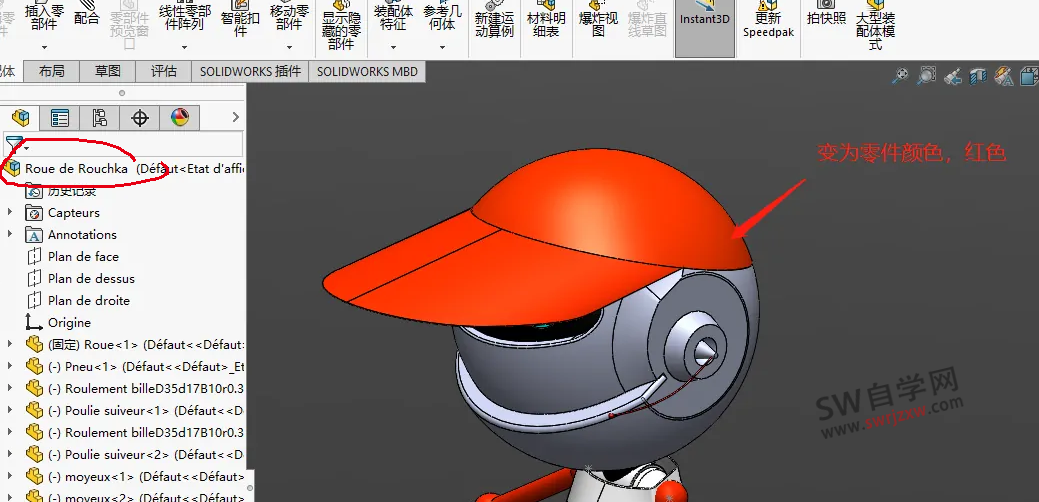Select the Origine item
1039x502 pixels.
point(58,323)
